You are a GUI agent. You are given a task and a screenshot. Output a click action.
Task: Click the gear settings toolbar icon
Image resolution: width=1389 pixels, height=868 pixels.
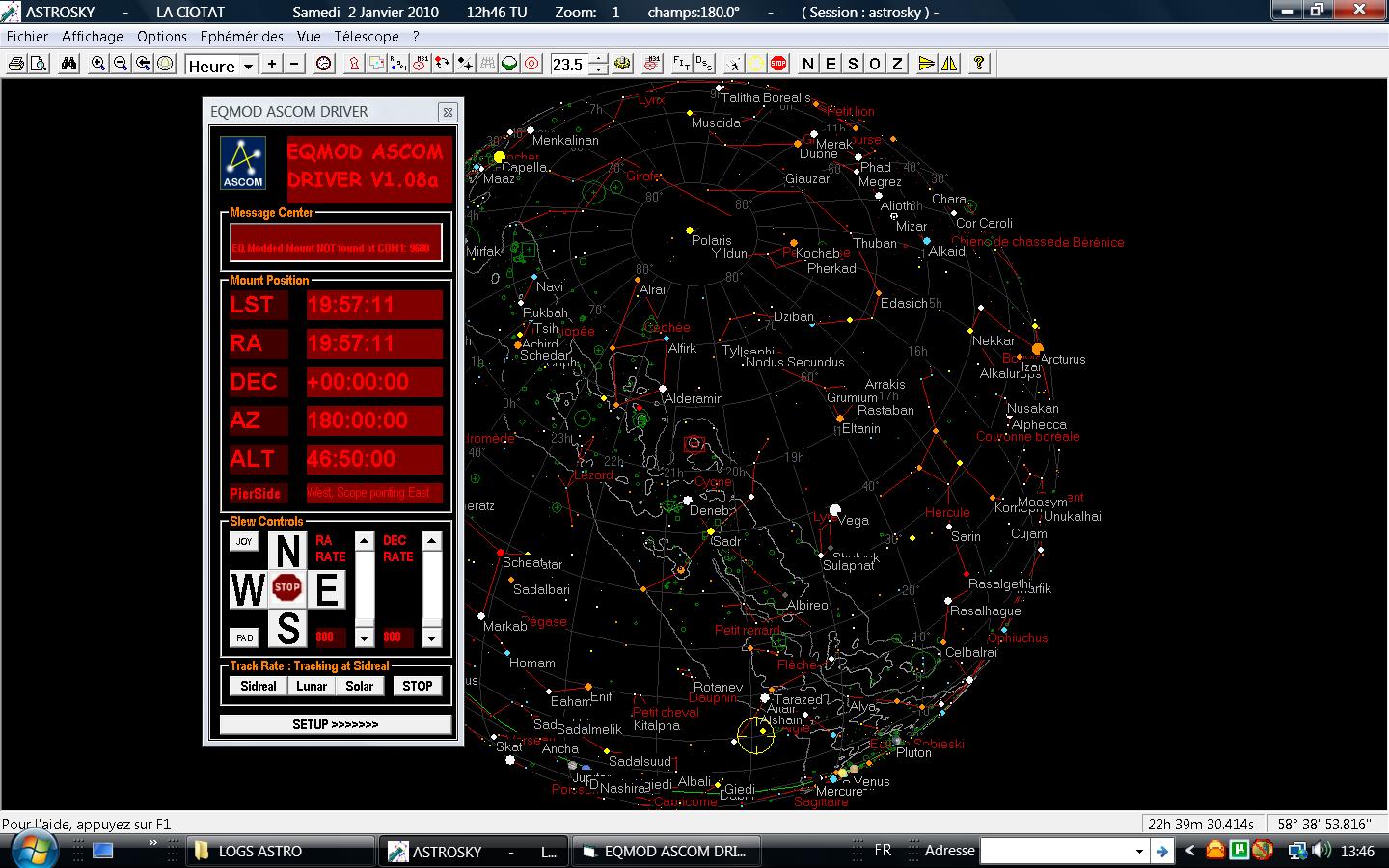[x=623, y=64]
